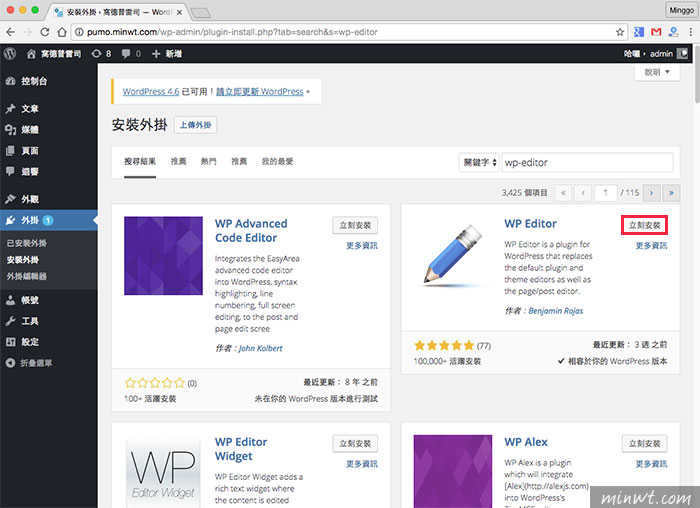Screen dimensions: 700x508
Task: Click WP Advanced Code Editor thumbnail
Action: click(163, 256)
